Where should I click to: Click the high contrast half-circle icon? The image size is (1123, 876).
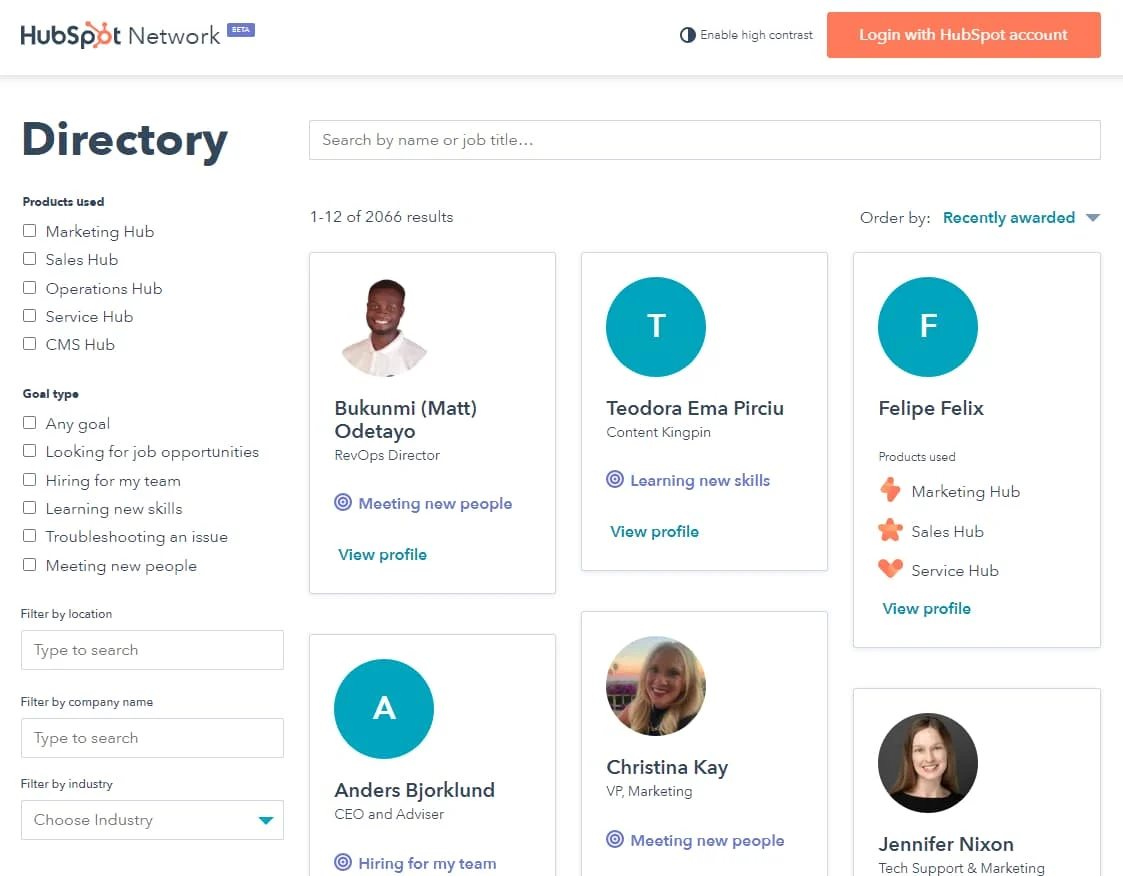pyautogui.click(x=688, y=35)
